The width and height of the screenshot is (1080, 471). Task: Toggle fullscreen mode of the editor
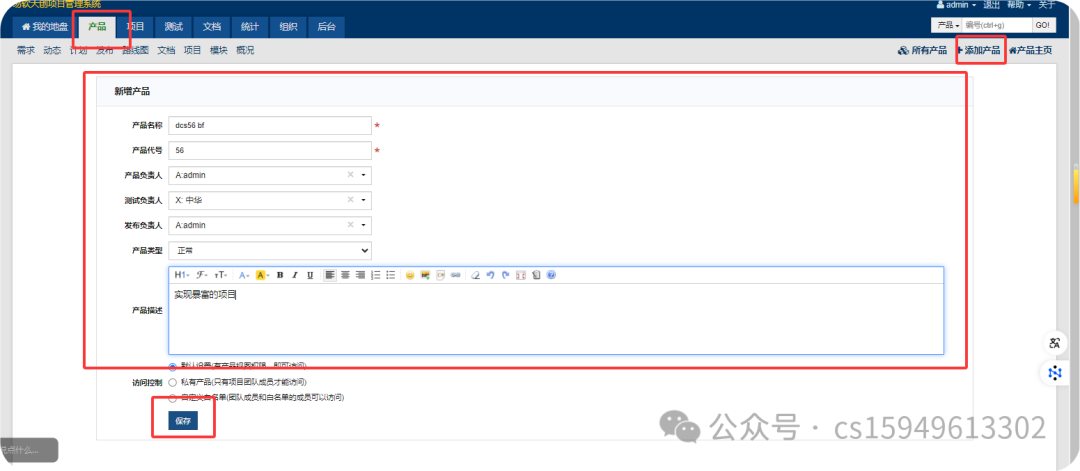click(521, 275)
